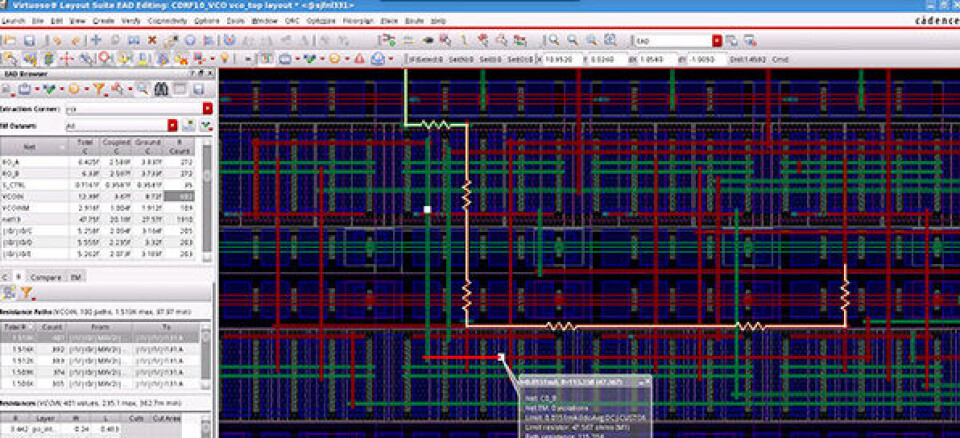Click the 693 R Count cell
Screen dimensions: 960x438
coord(181,196)
